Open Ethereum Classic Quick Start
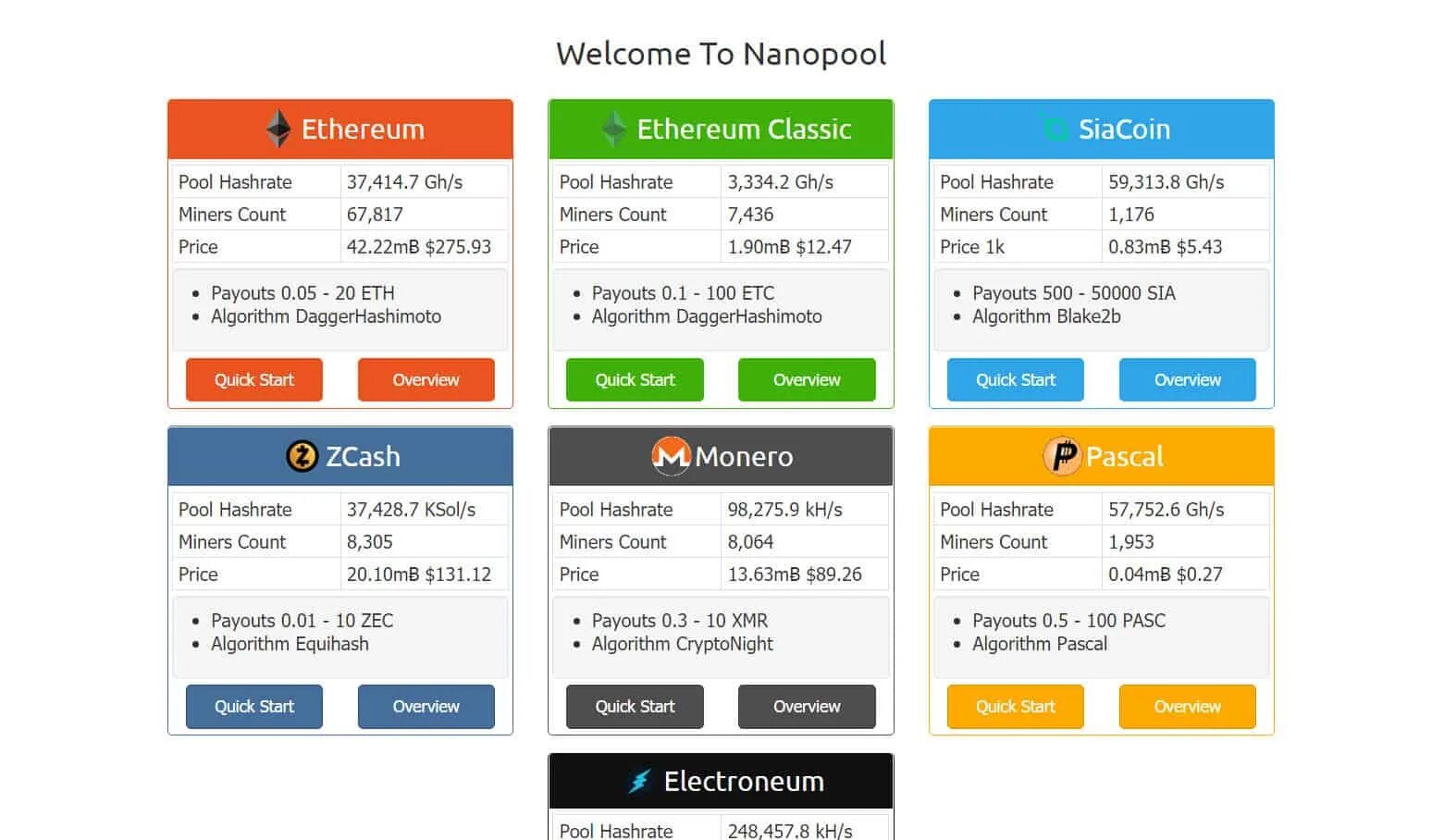 [635, 379]
